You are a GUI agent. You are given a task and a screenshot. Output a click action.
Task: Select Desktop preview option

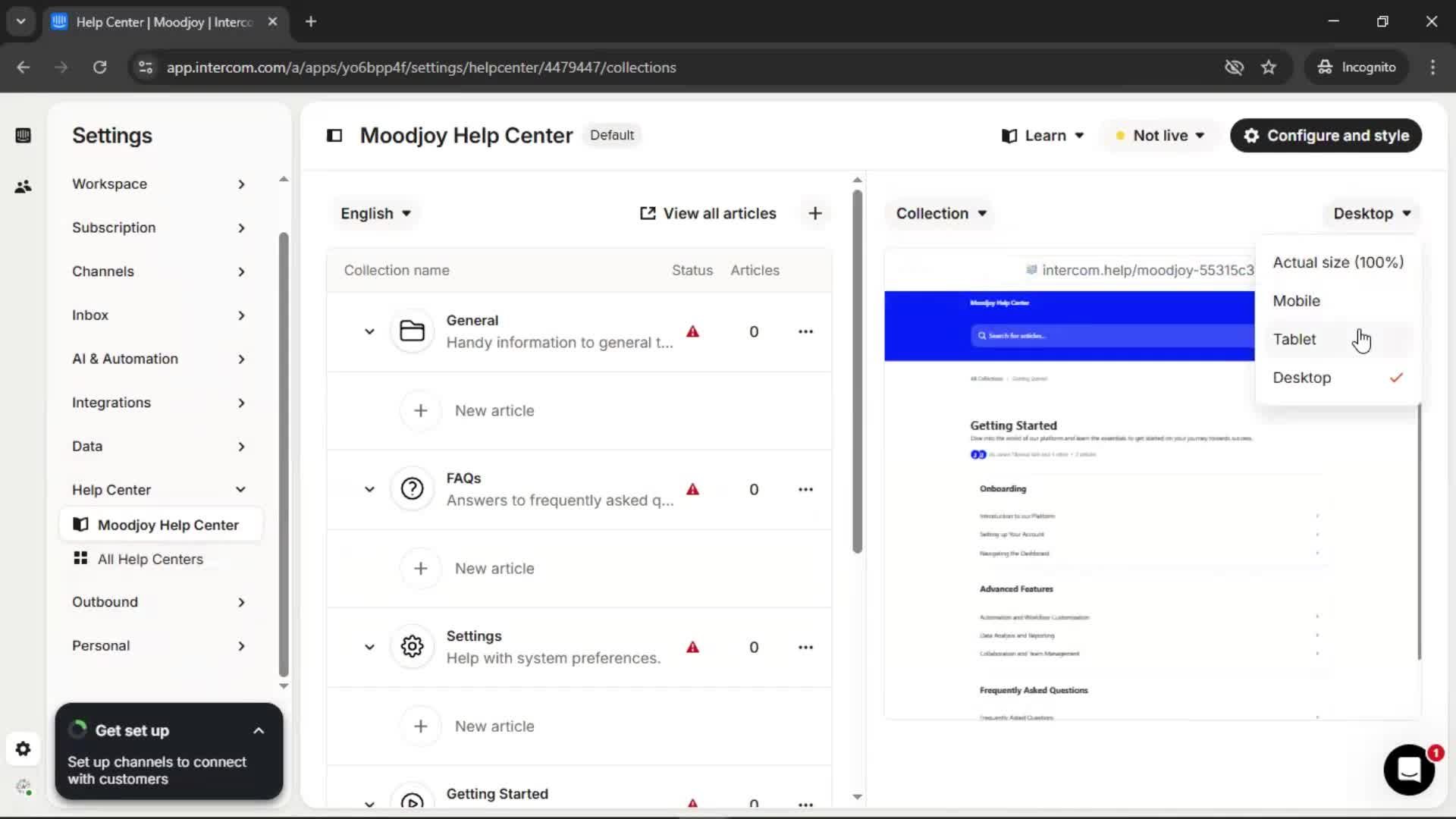[1338, 378]
